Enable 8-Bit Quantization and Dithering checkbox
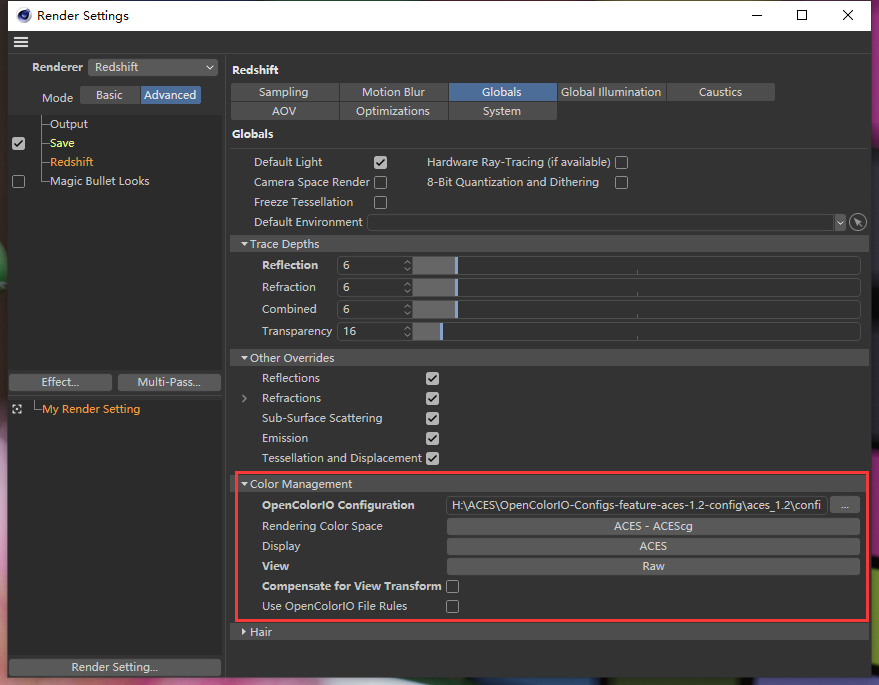 click(621, 183)
